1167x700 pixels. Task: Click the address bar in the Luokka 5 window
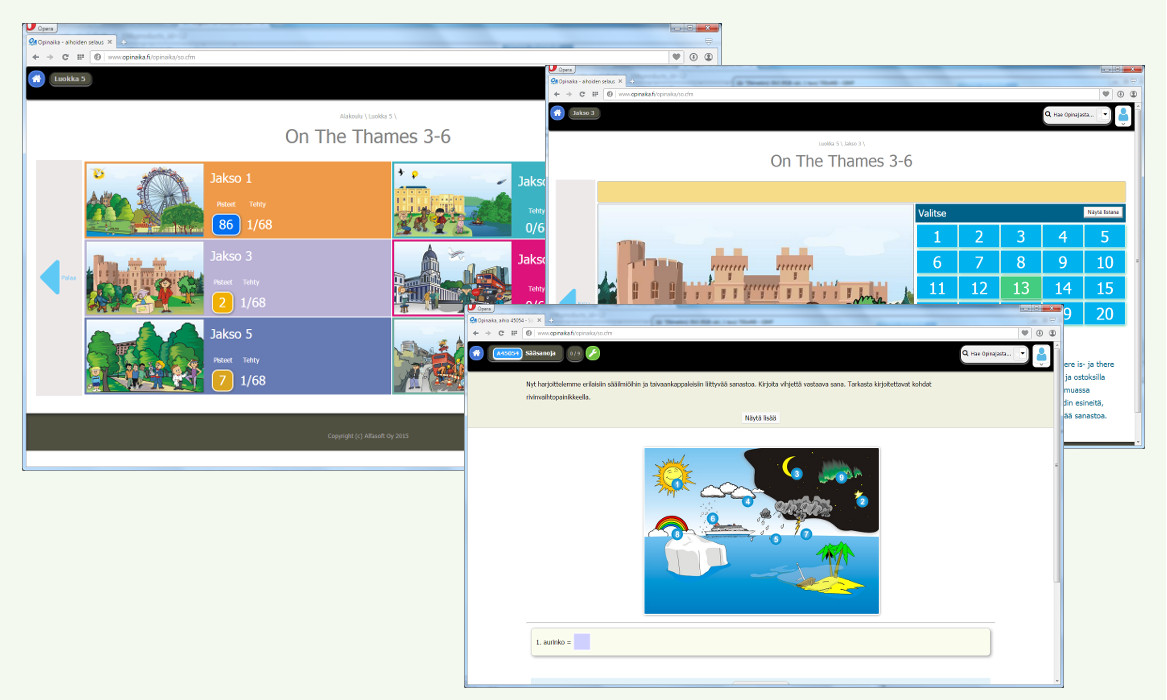(380, 57)
